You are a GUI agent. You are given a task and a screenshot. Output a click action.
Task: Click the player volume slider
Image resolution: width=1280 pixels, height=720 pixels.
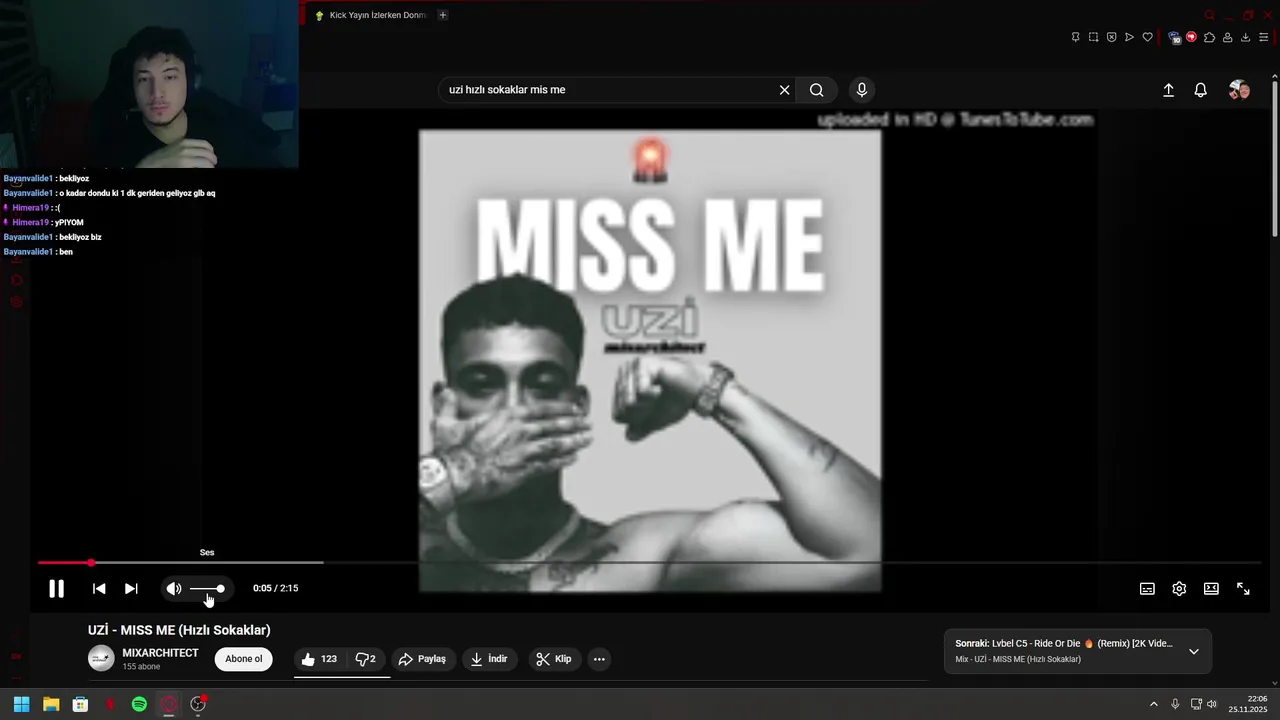point(207,589)
